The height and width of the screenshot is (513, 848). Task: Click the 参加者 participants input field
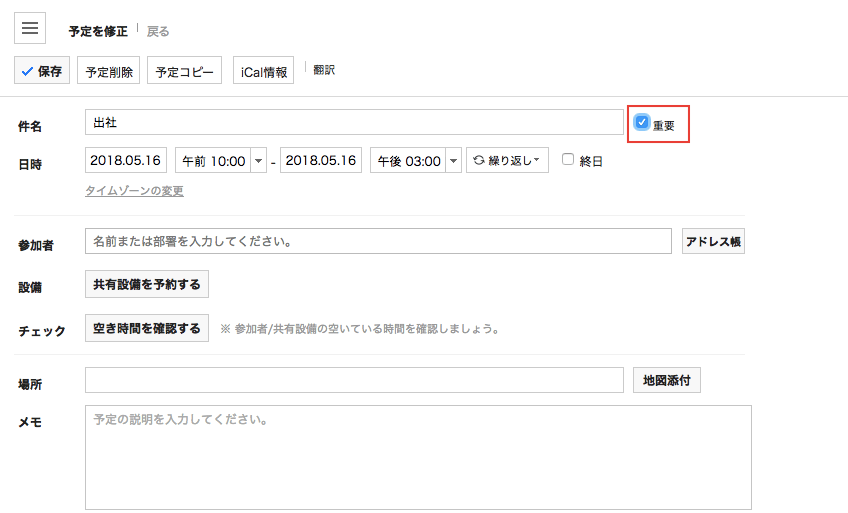tap(378, 241)
